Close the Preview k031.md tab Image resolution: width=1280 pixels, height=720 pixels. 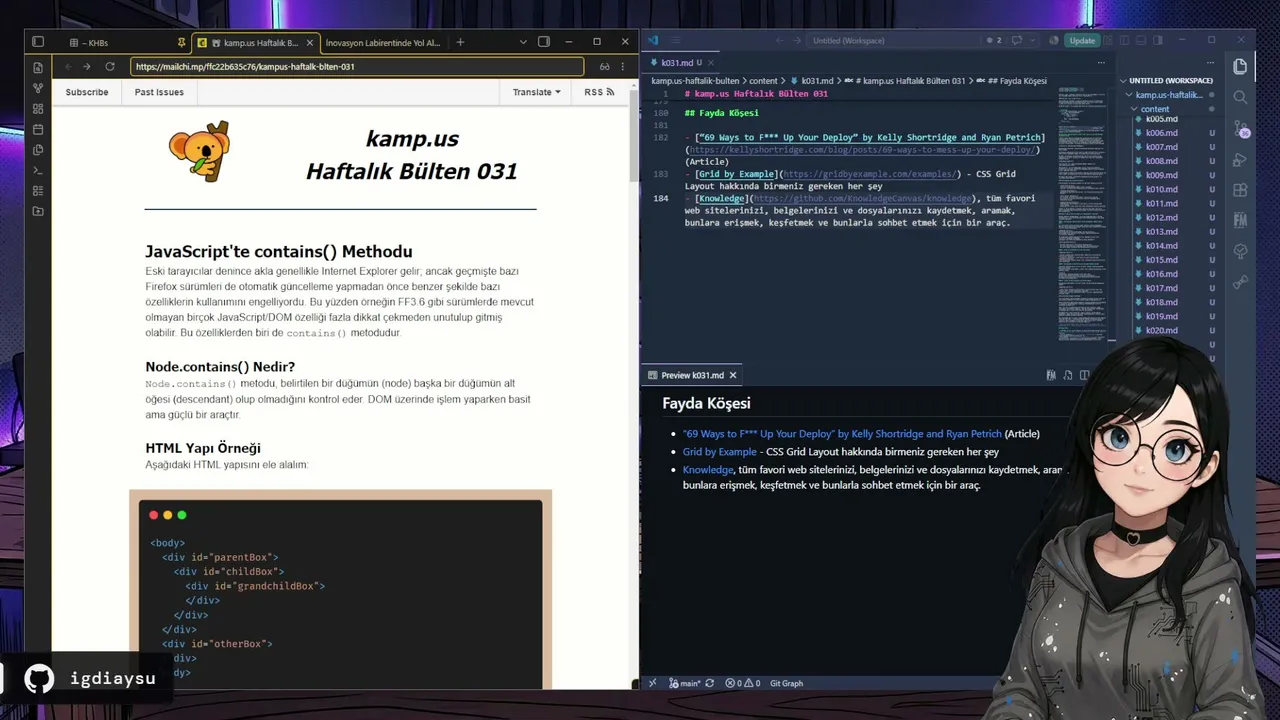(x=733, y=375)
